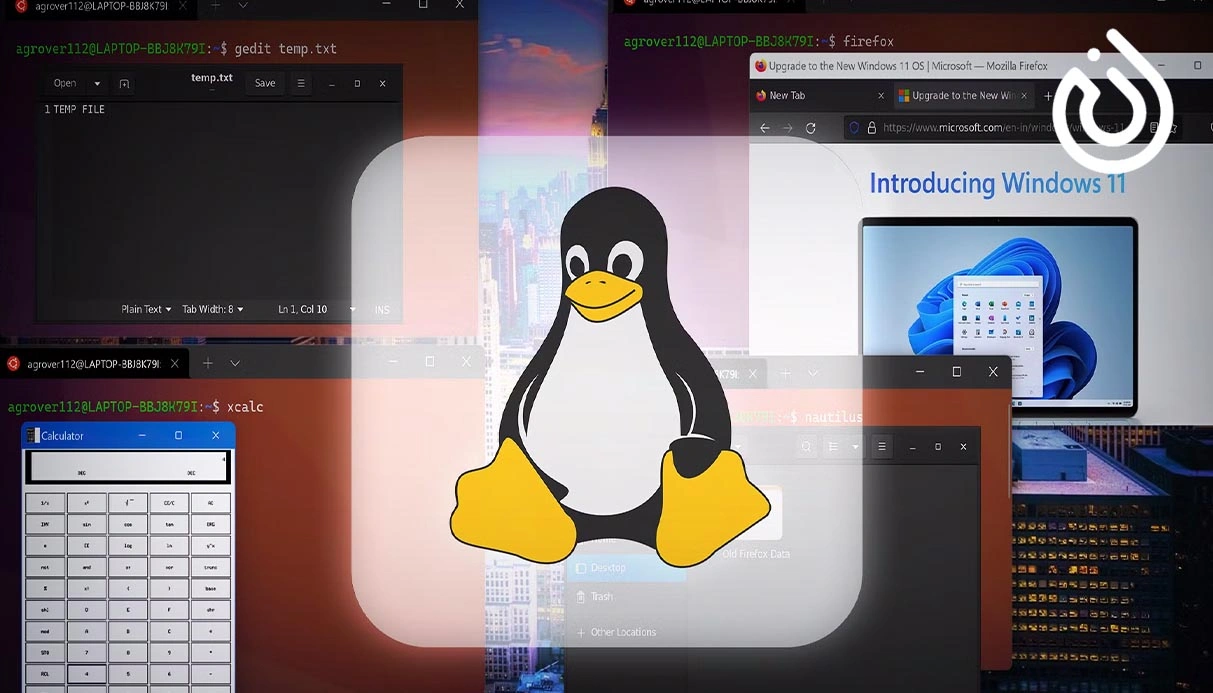Click the shr key on xcalc
1213x693 pixels.
click(210, 610)
